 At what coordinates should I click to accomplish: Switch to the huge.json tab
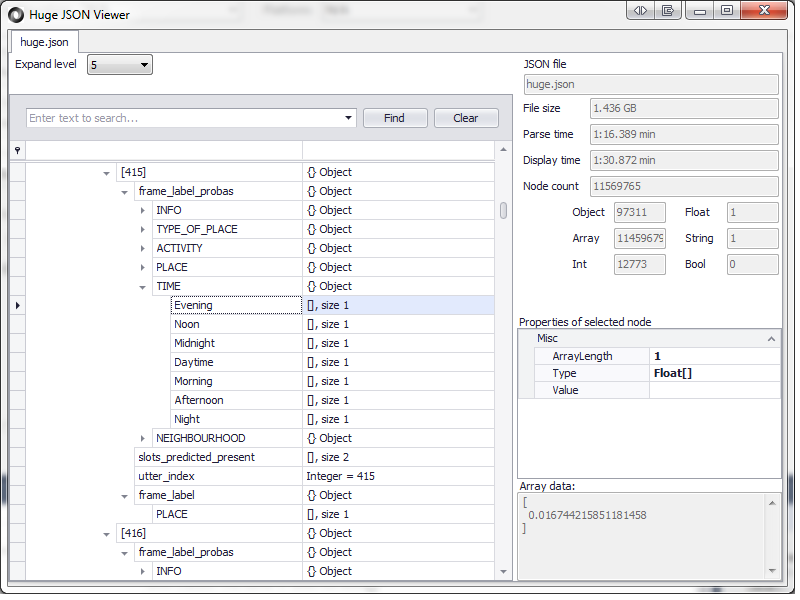(x=42, y=42)
